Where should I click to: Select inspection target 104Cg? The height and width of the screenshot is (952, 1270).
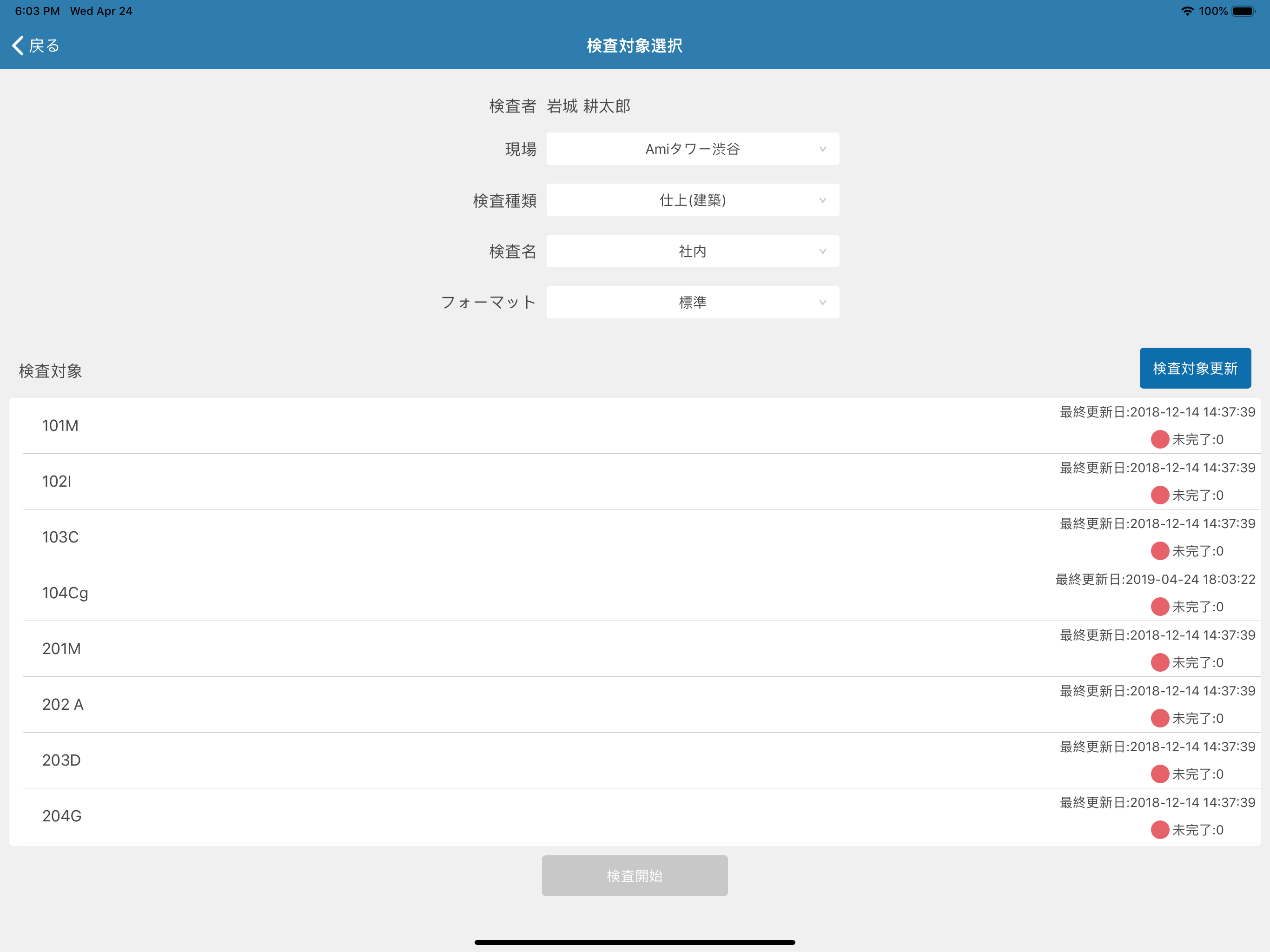(635, 593)
